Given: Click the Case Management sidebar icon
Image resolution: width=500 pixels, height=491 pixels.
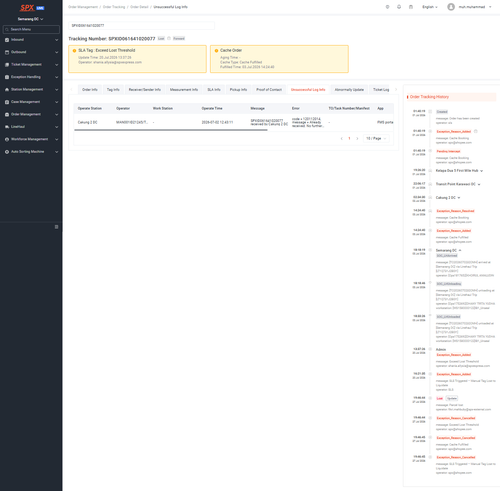Looking at the screenshot, I should [7, 102].
